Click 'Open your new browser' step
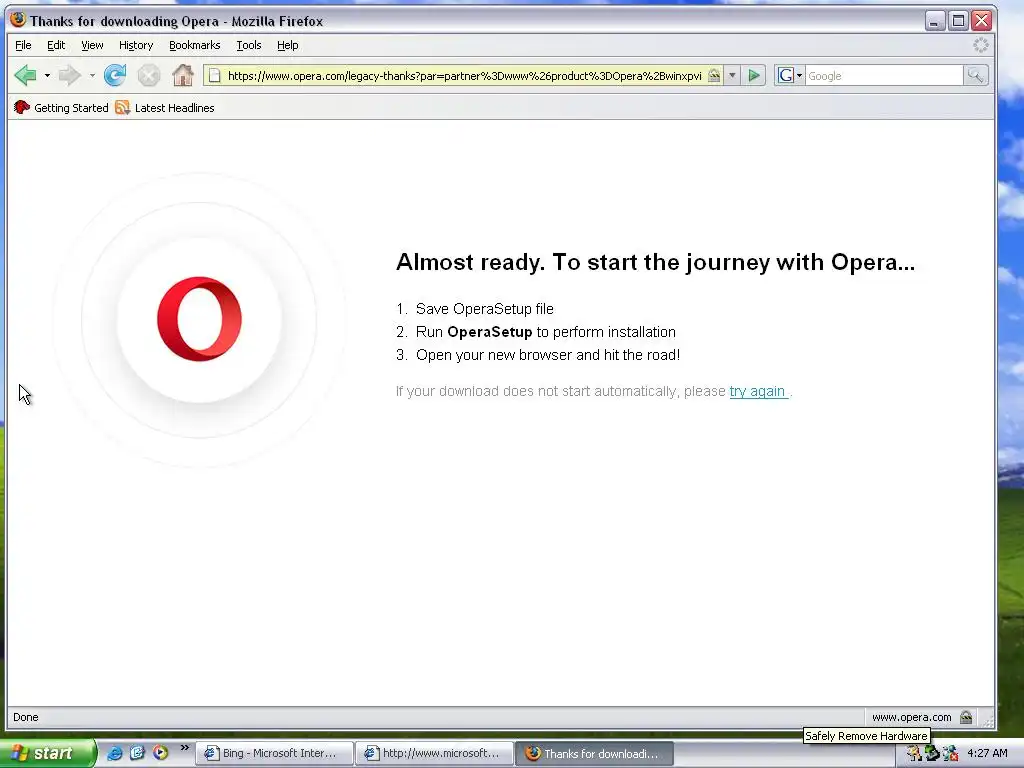Image resolution: width=1024 pixels, height=768 pixels. click(548, 355)
